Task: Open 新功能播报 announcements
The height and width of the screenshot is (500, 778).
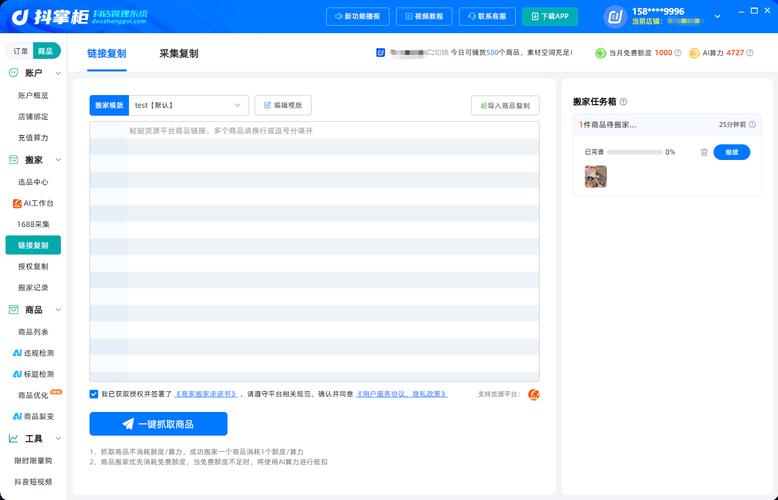Action: [358, 16]
